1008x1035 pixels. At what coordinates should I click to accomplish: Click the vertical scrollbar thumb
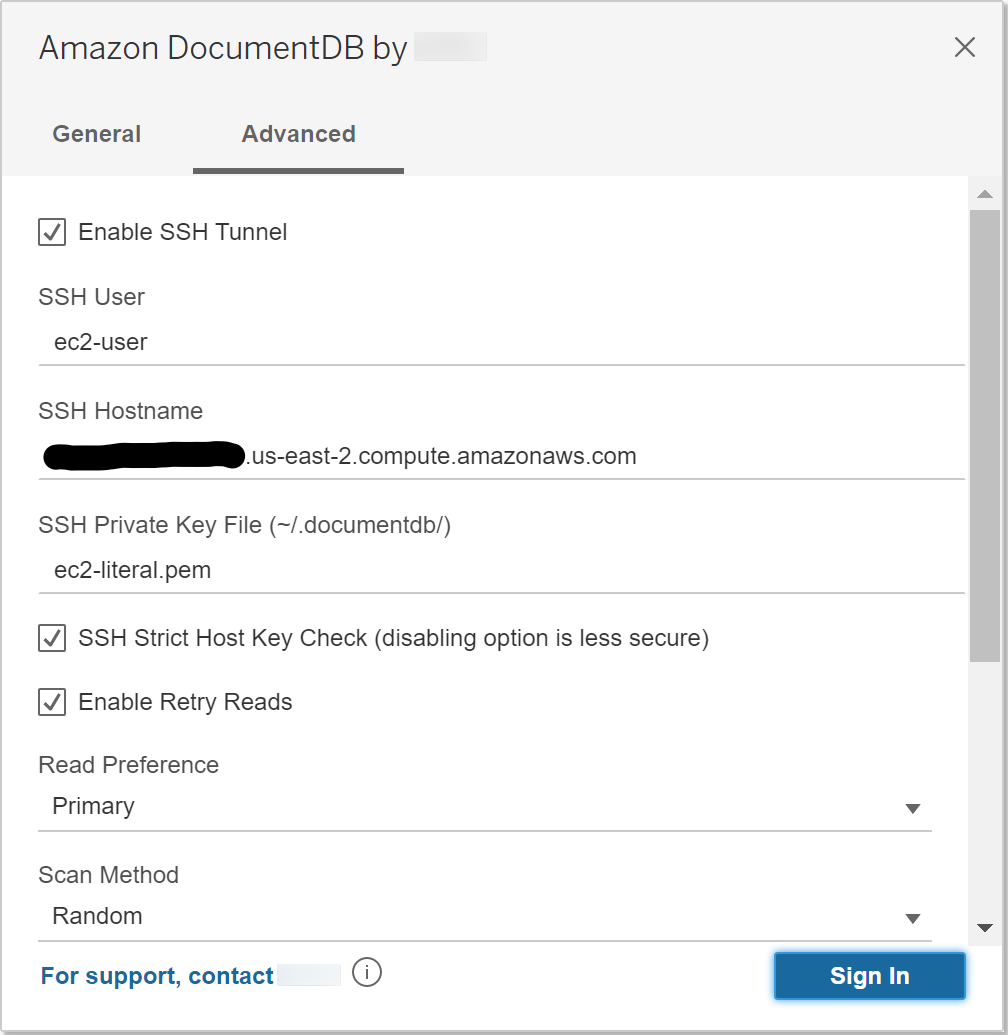984,435
